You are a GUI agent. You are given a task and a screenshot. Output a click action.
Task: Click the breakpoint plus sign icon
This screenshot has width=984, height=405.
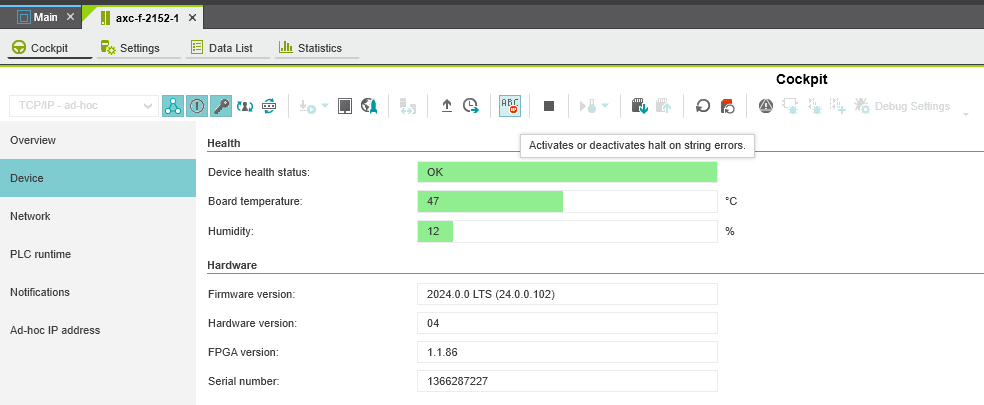tap(838, 106)
